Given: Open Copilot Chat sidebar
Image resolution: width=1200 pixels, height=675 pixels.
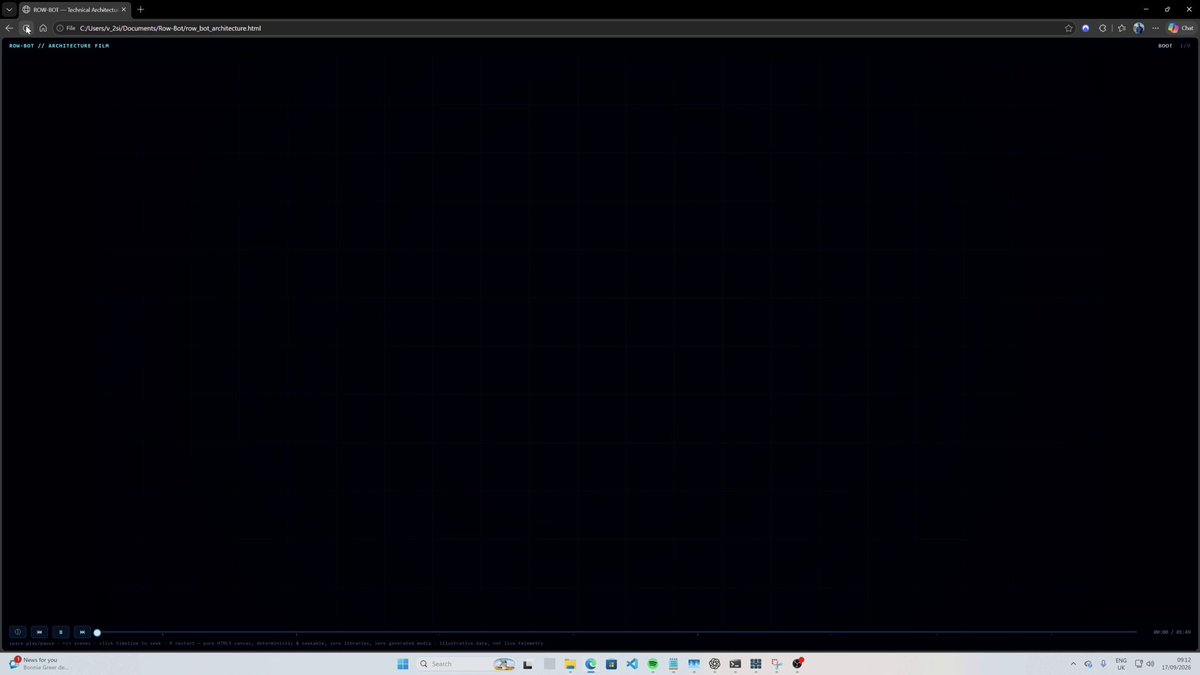Looking at the screenshot, I should coord(1181,28).
